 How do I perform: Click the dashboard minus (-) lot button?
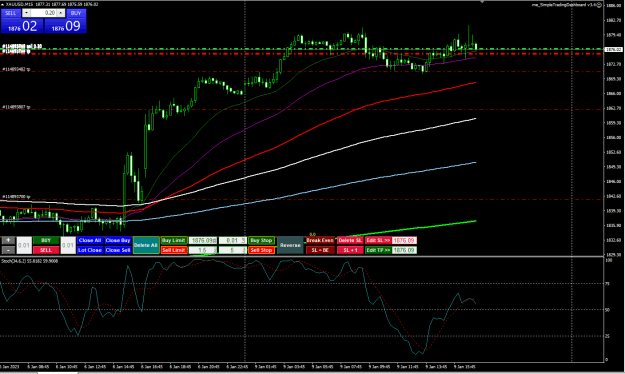pos(8,250)
